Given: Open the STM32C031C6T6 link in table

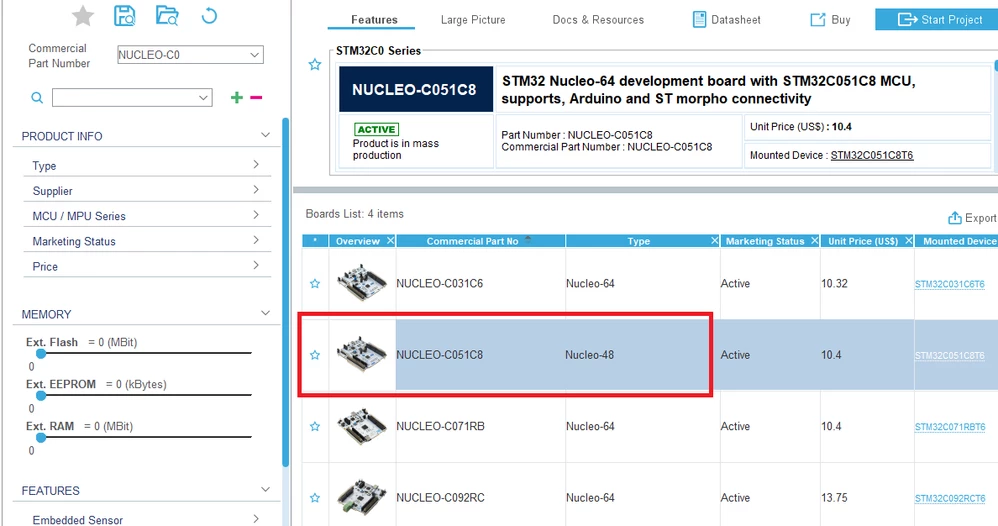Looking at the screenshot, I should click(950, 284).
